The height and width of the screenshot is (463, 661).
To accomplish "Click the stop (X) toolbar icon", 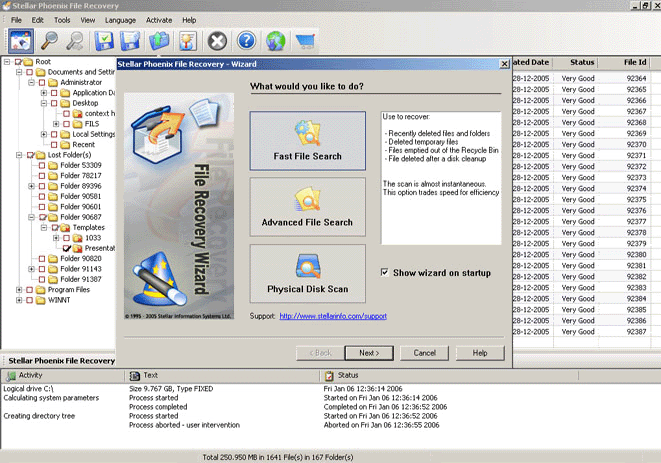I will coord(217,41).
